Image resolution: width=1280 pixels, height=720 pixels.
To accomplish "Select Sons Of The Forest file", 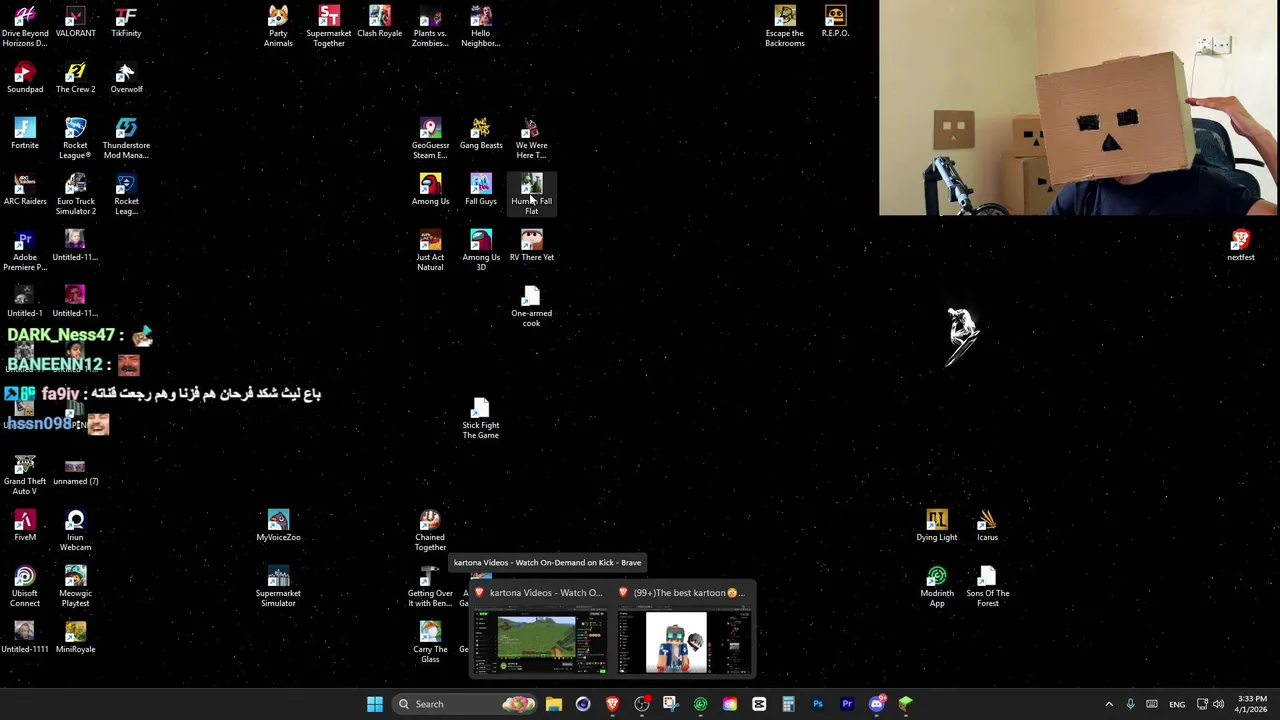I will 988,587.
